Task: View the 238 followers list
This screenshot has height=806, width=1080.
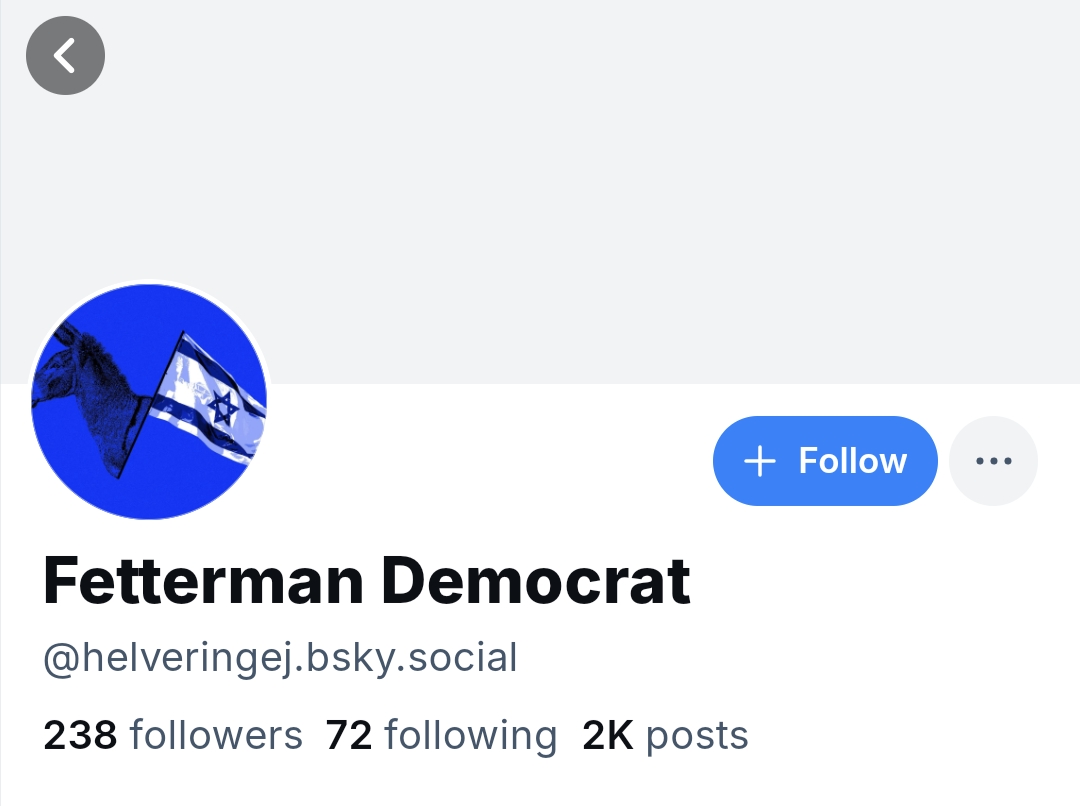Action: [173, 735]
